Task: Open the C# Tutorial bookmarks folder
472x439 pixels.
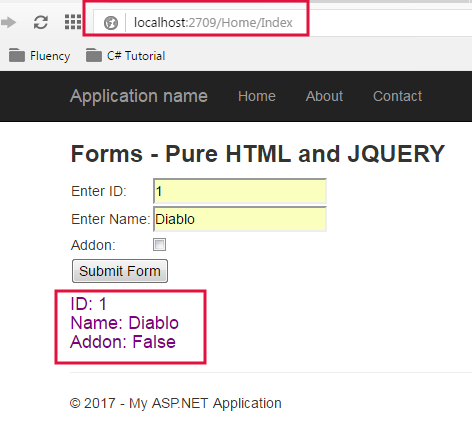Action: click(126, 56)
